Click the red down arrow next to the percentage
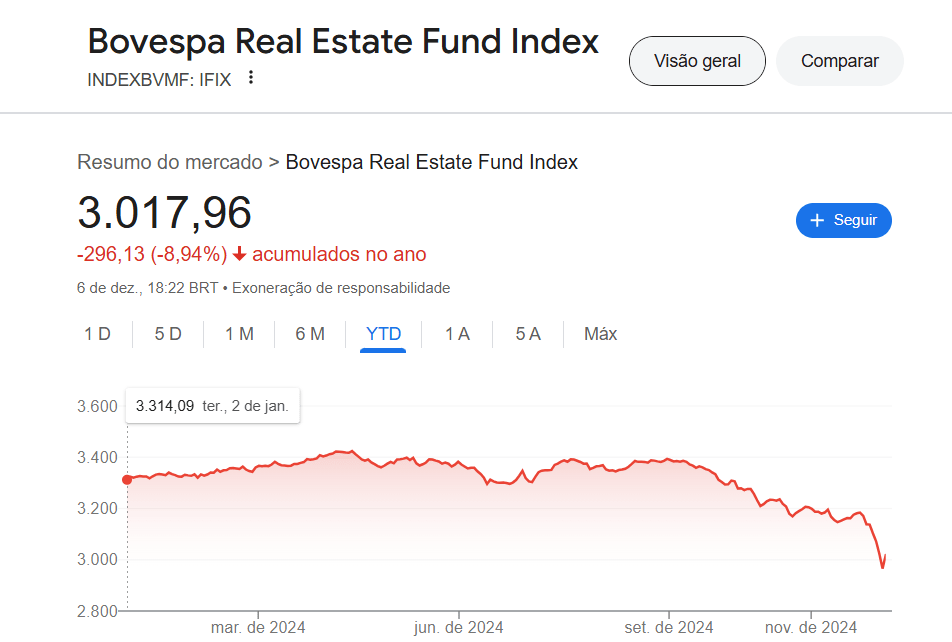952x642 pixels. coord(239,254)
